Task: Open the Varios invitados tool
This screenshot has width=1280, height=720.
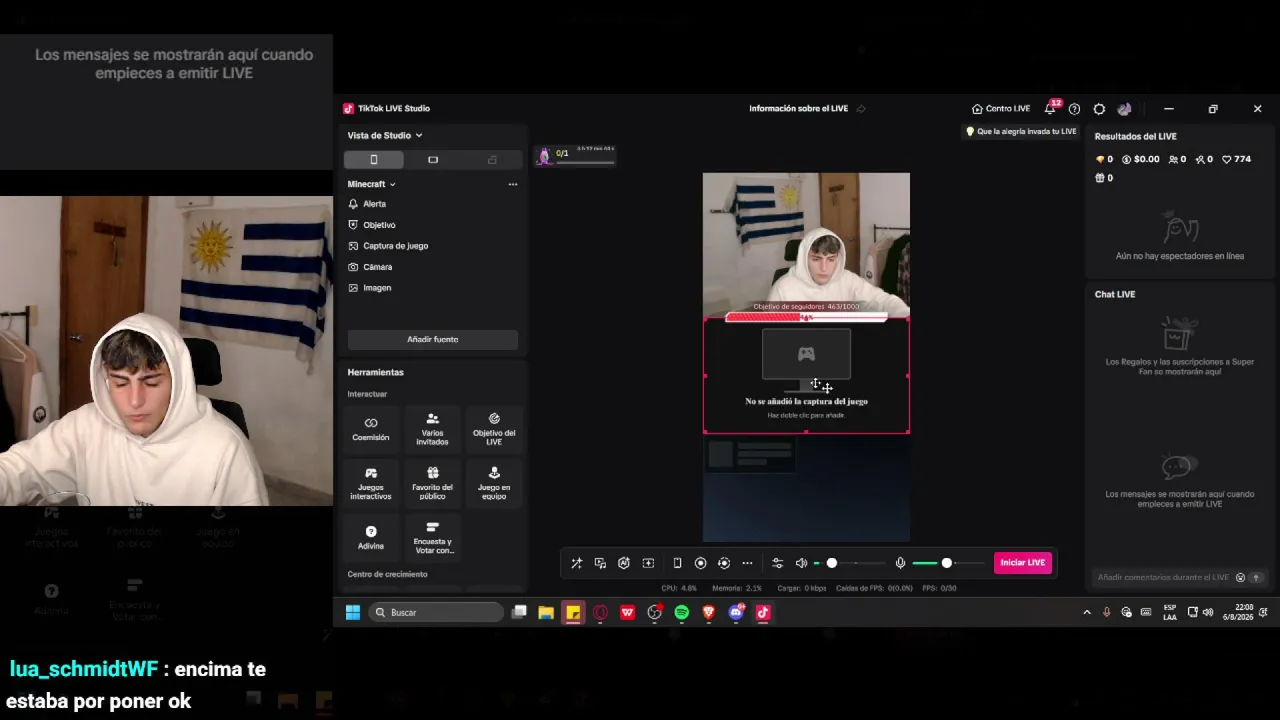Action: (x=432, y=428)
